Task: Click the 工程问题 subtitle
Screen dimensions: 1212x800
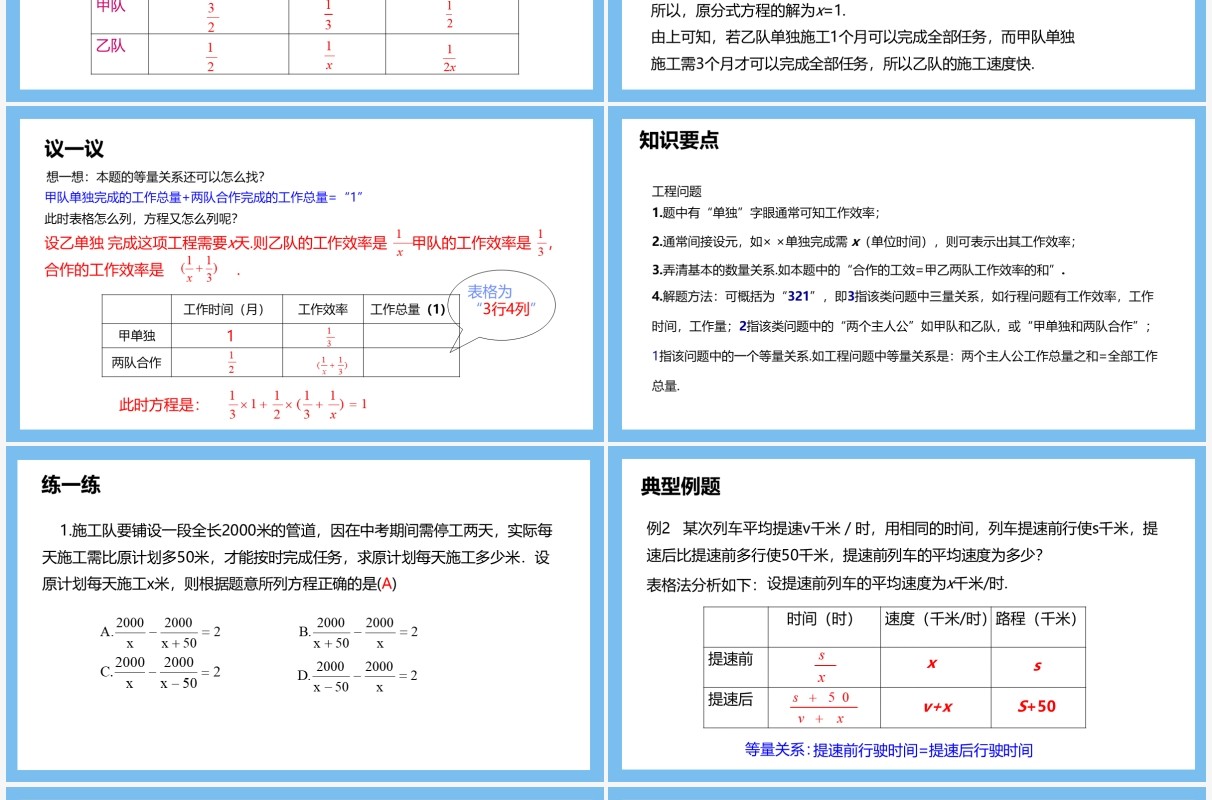Action: (x=677, y=191)
